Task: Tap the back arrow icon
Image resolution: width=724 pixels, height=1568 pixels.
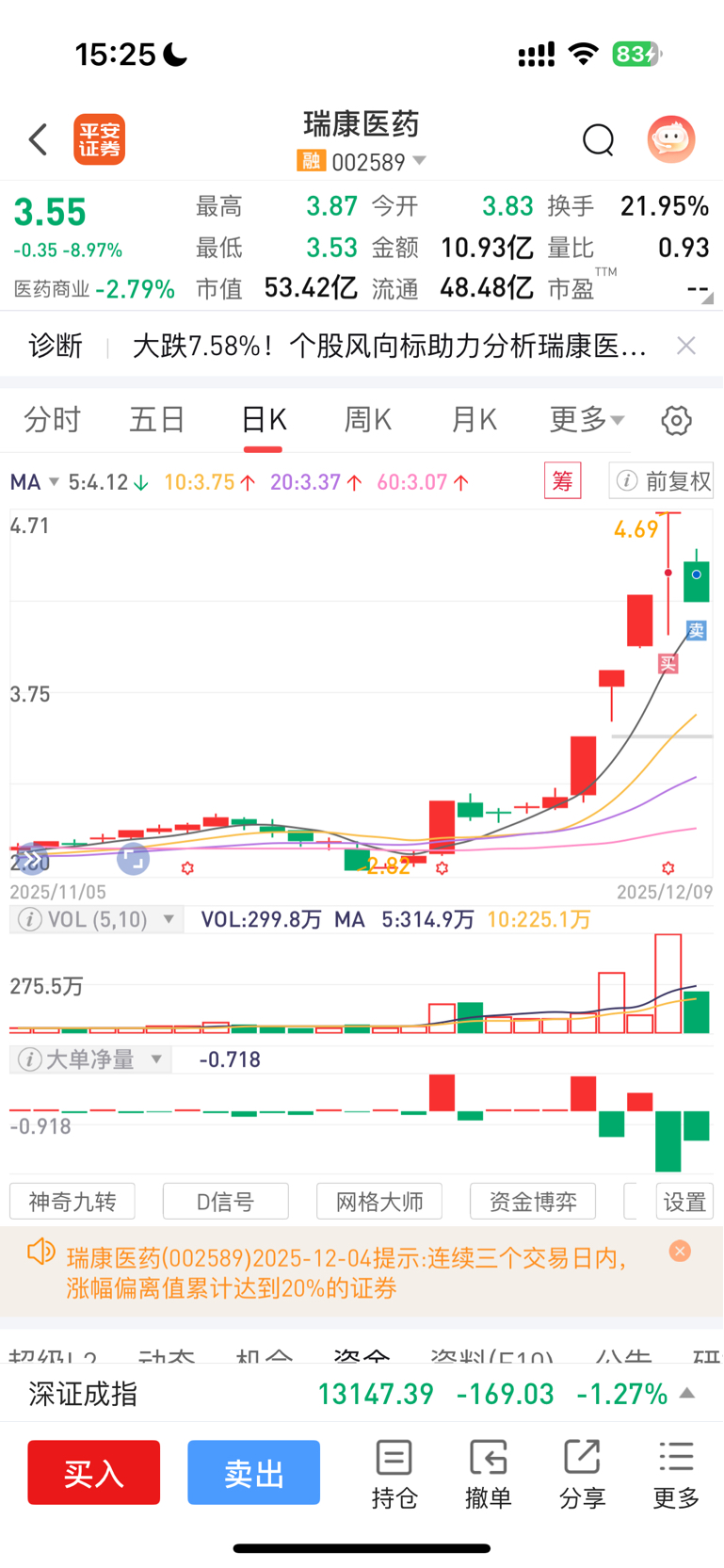Action: click(x=38, y=139)
